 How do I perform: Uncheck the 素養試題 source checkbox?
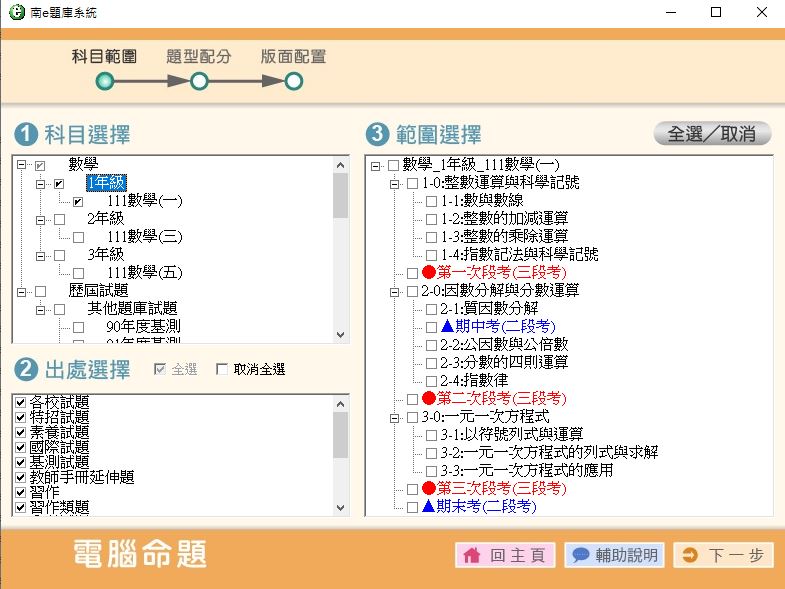[20, 432]
